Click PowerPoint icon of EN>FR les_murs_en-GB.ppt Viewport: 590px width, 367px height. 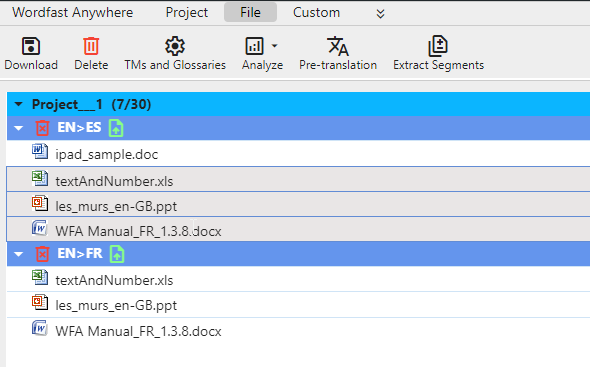[40, 302]
